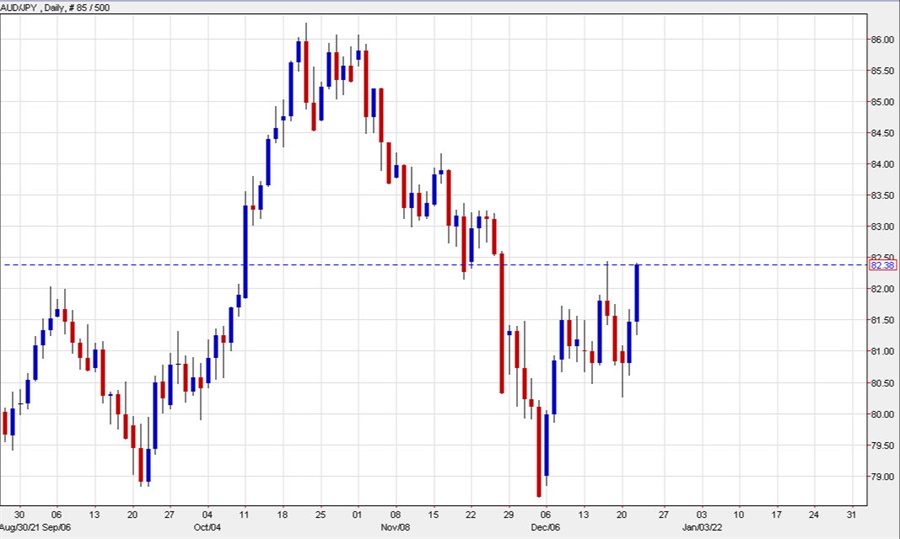Click the 82.00 price axis label
The height and width of the screenshot is (539, 900).
[x=882, y=289]
